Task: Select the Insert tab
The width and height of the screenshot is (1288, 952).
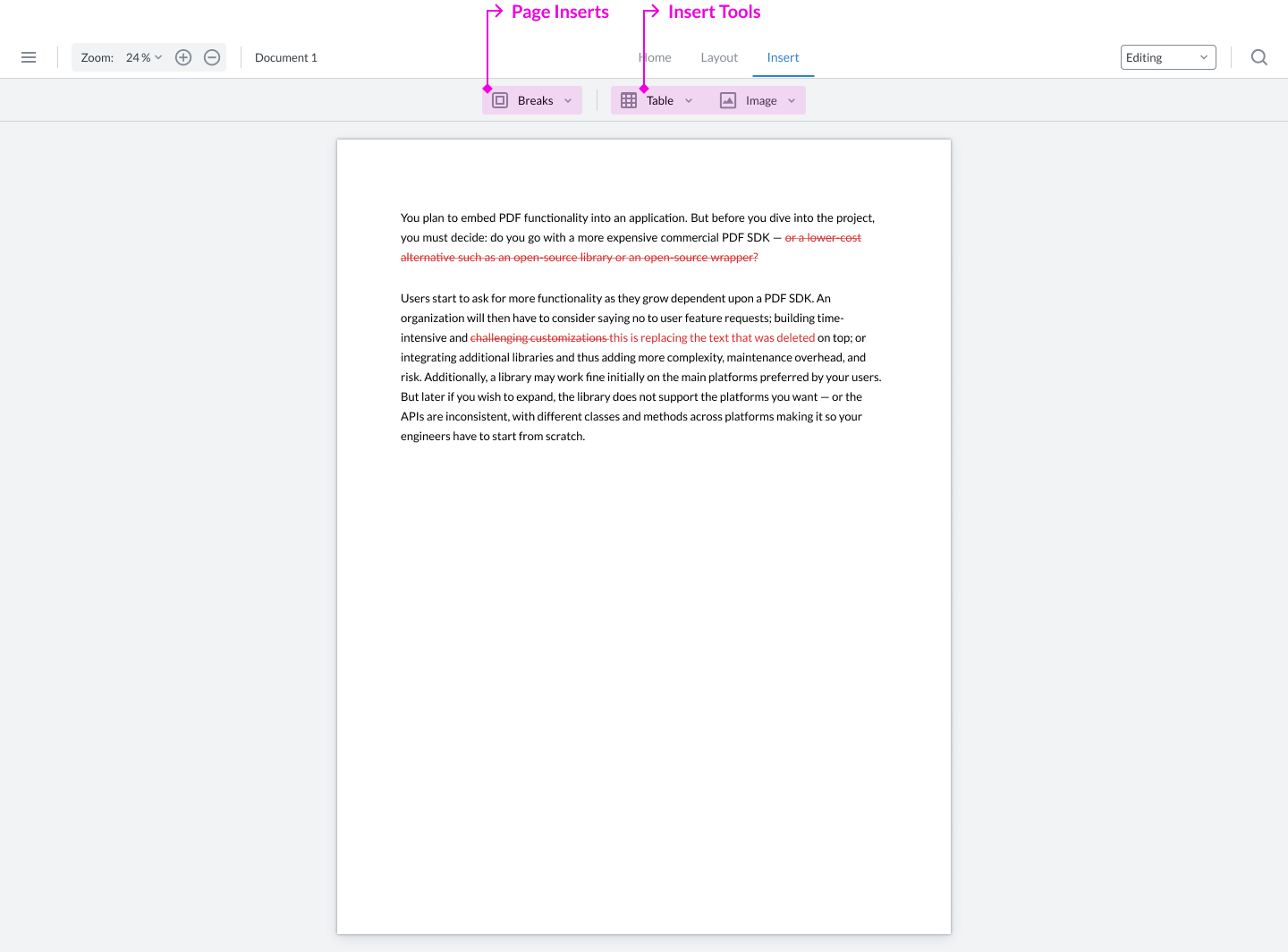Action: (x=783, y=57)
